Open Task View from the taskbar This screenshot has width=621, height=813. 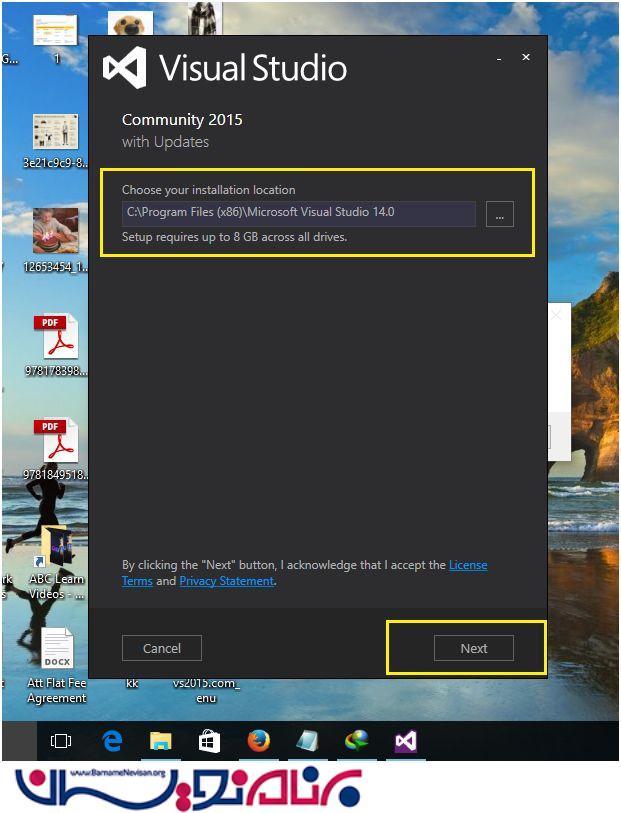61,741
